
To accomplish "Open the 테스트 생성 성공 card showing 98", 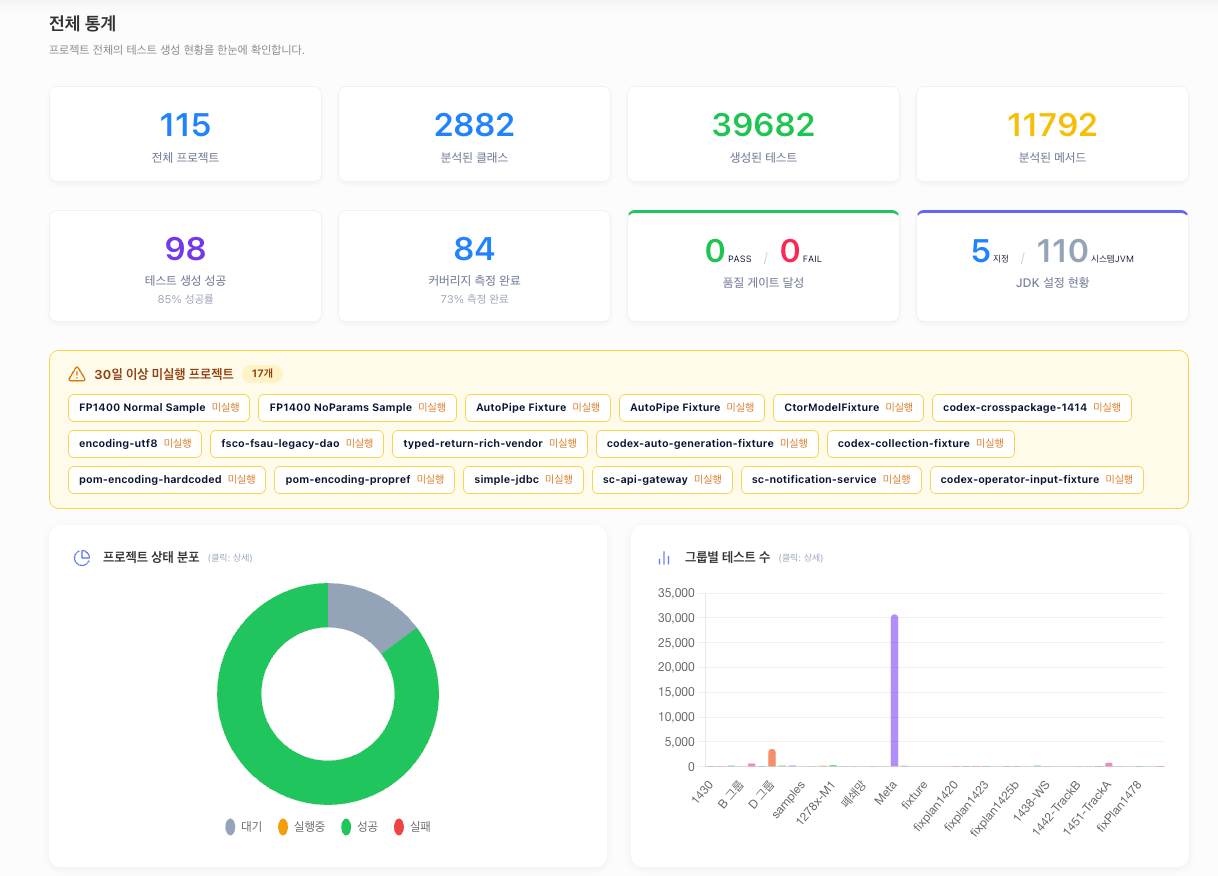I will [185, 266].
